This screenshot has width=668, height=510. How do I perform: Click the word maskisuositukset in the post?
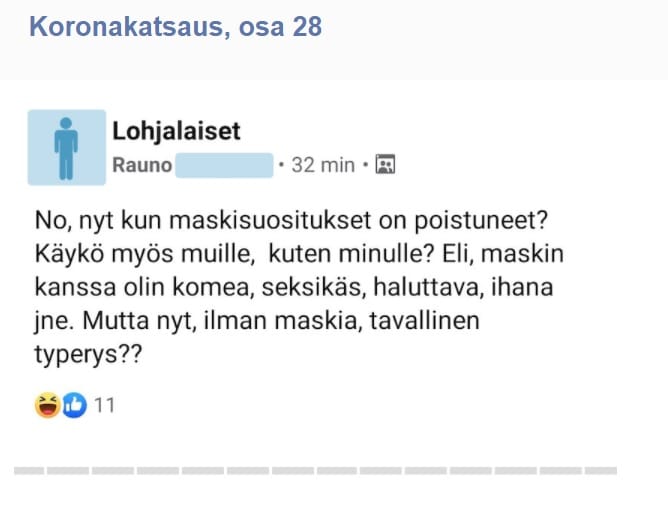(x=270, y=221)
